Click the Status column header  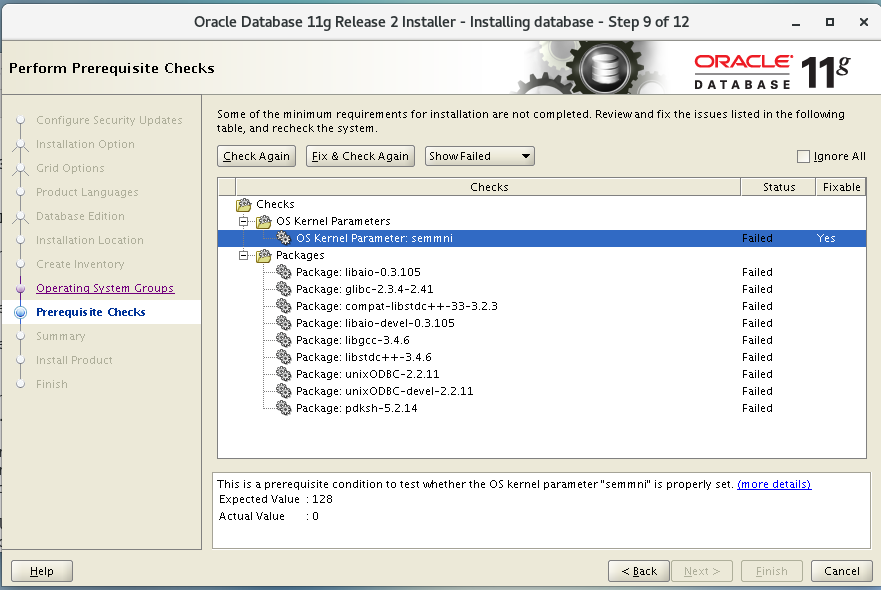pos(779,187)
